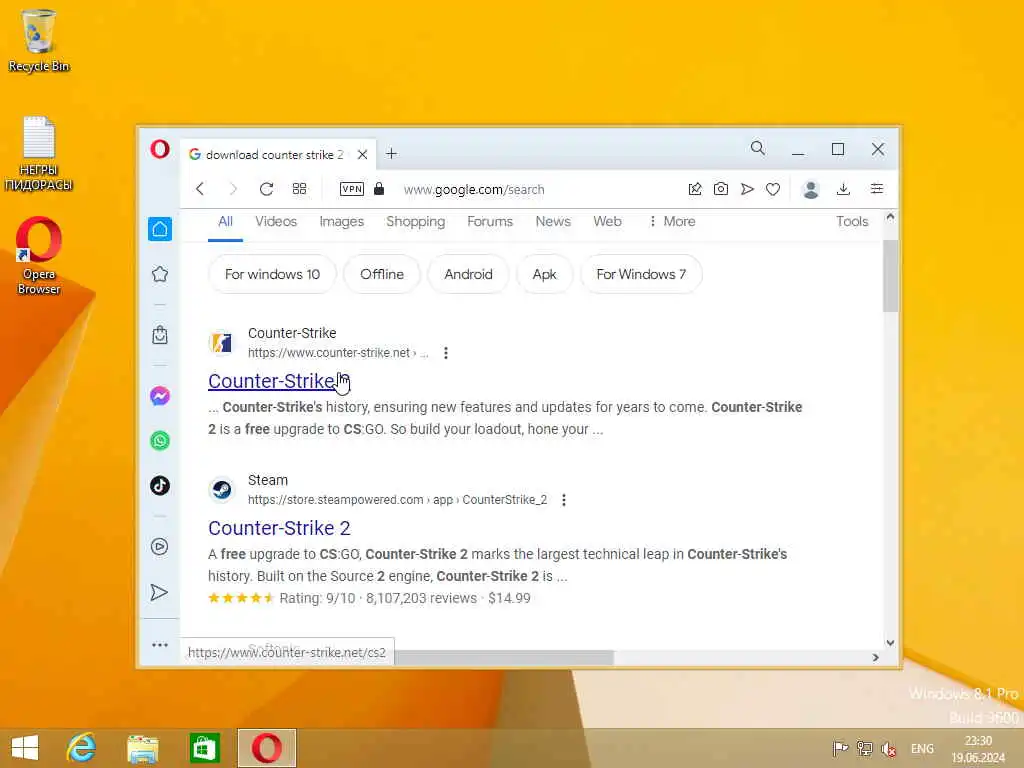Screen dimensions: 1024x768
Task: Click the horizontal scrollbar right arrow
Action: tap(876, 658)
